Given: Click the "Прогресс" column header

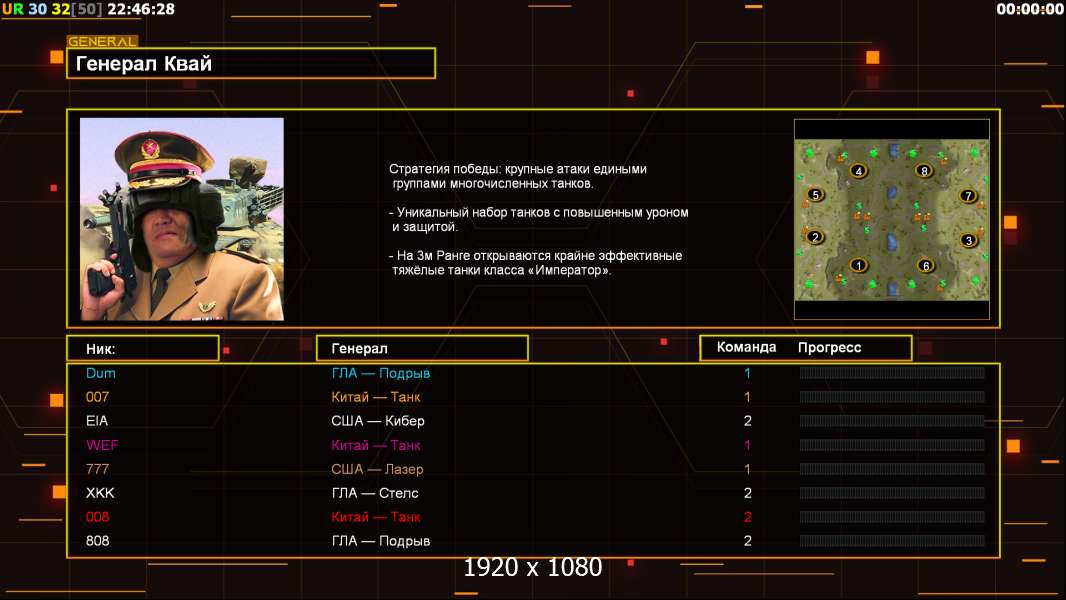Looking at the screenshot, I should click(829, 348).
